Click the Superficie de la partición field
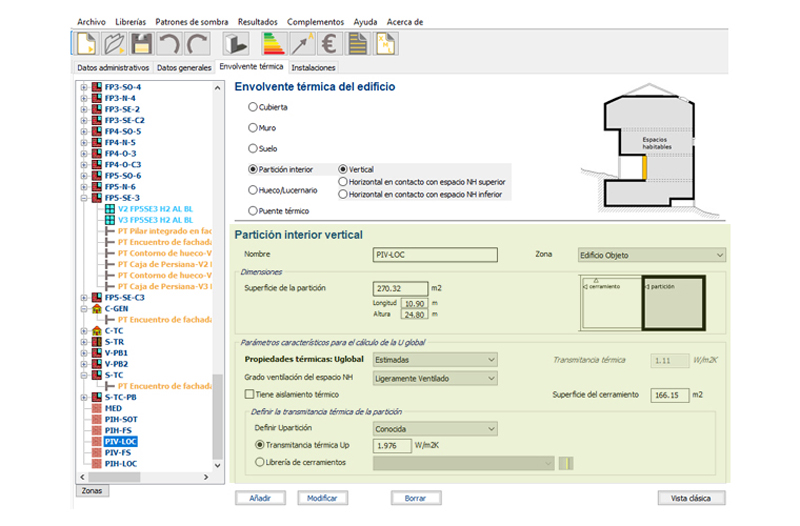This screenshot has width=800, height=526. point(401,289)
